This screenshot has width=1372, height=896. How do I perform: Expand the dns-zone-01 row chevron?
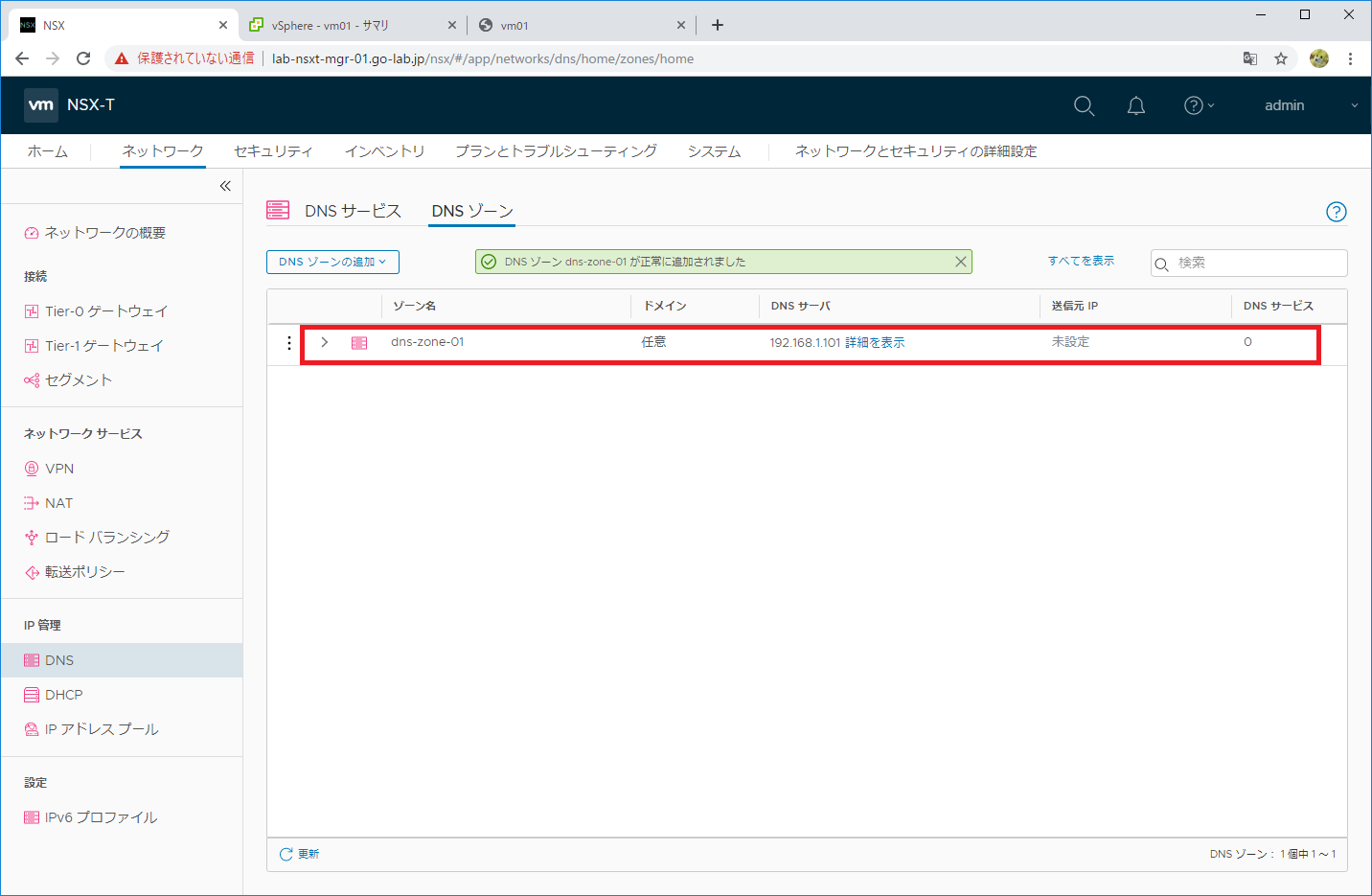pos(325,342)
